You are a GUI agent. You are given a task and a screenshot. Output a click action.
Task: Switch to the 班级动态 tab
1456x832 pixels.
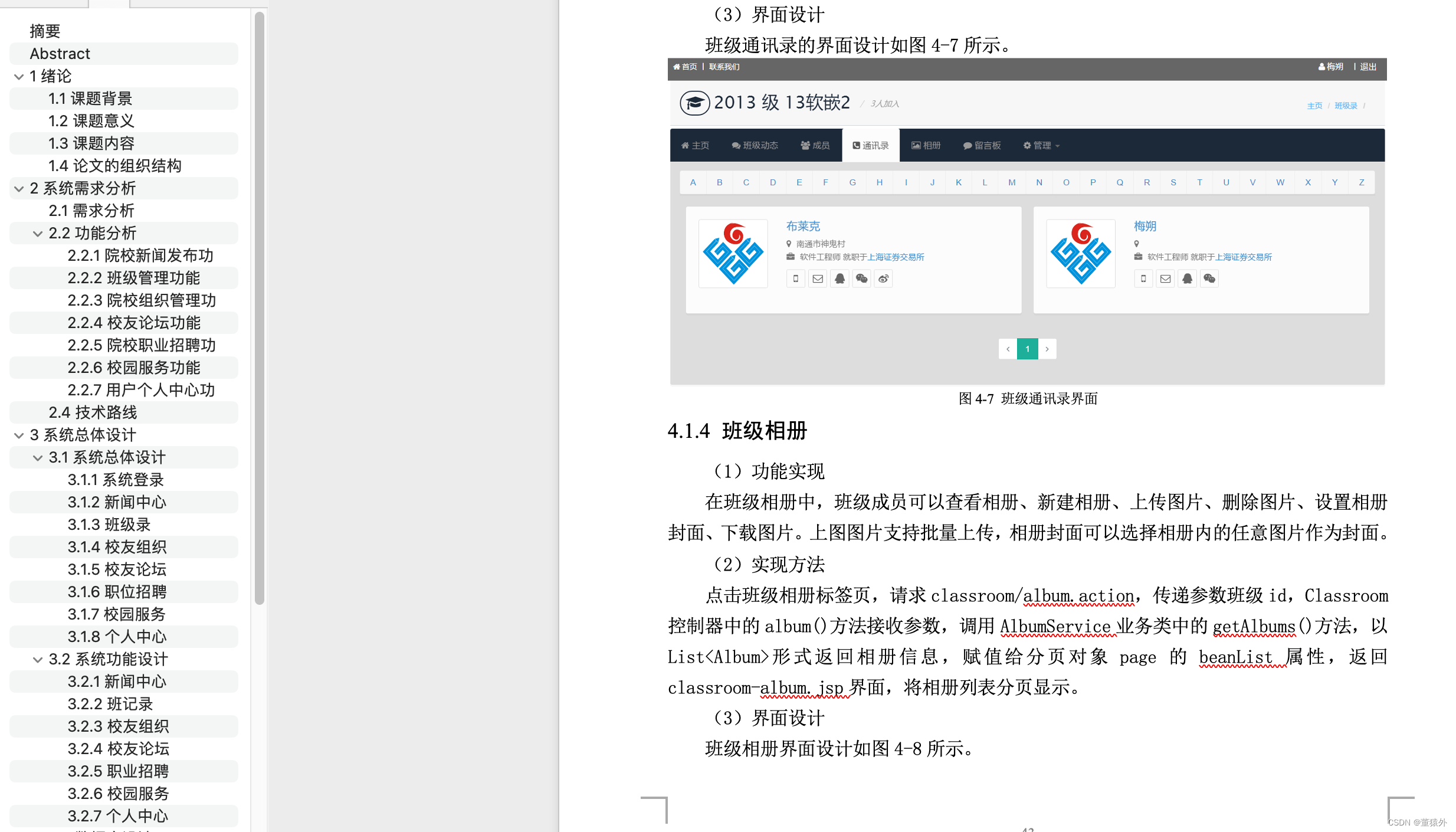click(755, 145)
